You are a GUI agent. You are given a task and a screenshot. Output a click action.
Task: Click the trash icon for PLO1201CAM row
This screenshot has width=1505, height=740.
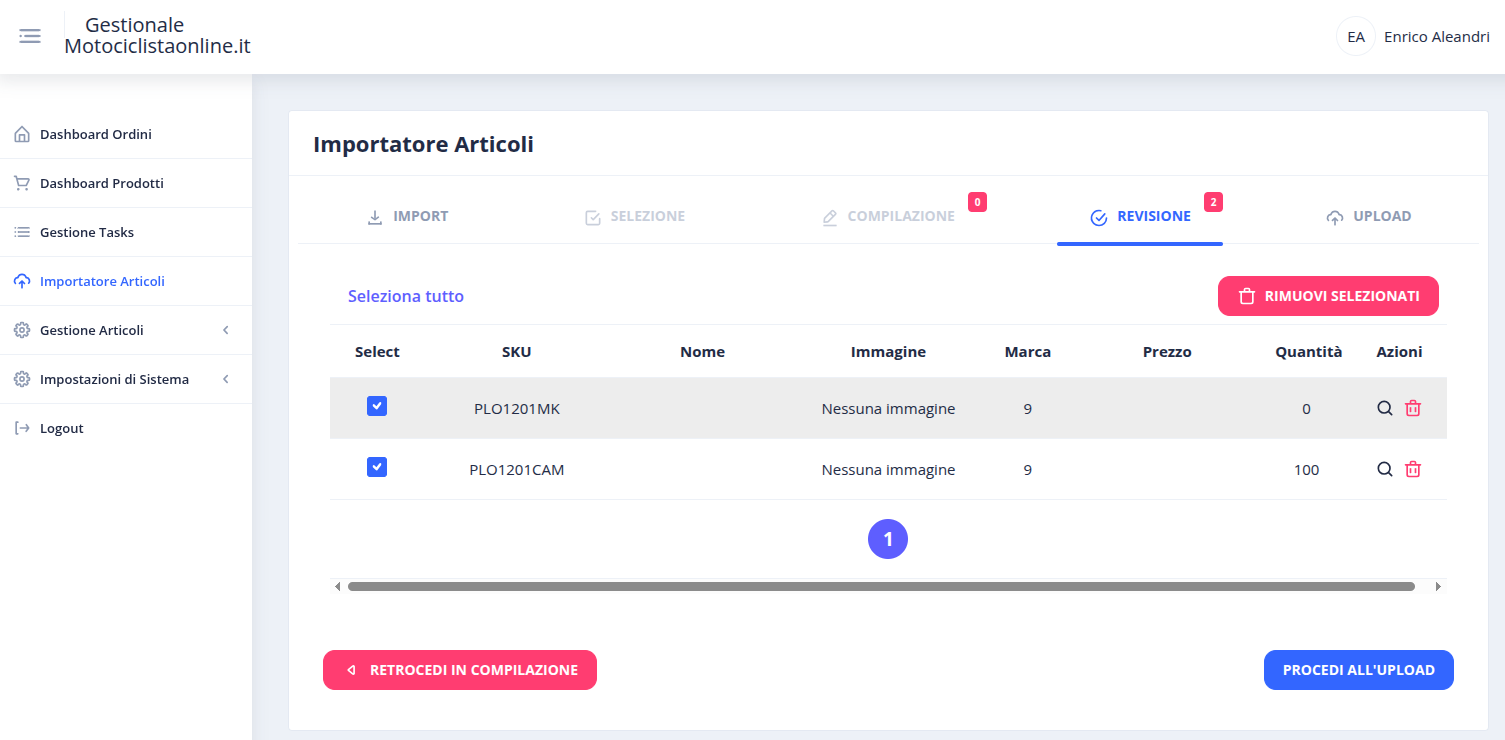[x=1412, y=469]
